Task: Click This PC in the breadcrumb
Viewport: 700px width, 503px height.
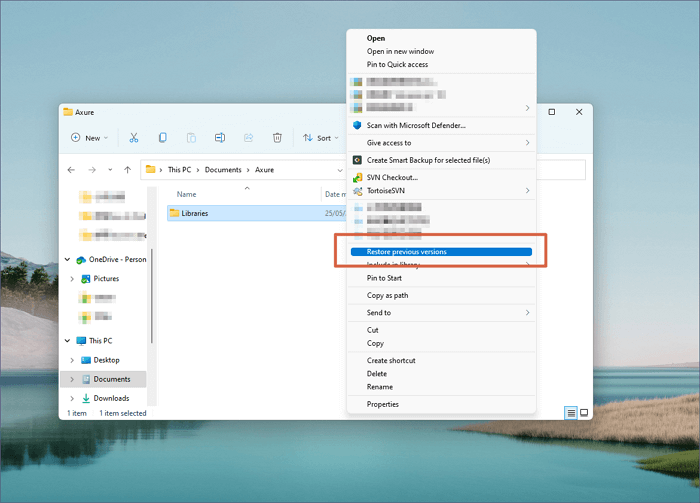Action: pos(179,170)
